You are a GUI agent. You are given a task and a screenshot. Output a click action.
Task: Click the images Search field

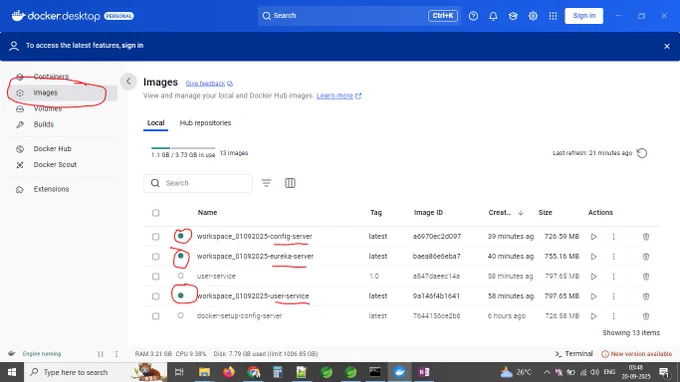[198, 183]
